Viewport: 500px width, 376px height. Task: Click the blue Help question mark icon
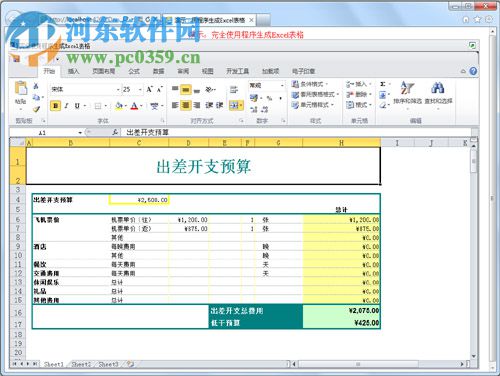tap(473, 71)
